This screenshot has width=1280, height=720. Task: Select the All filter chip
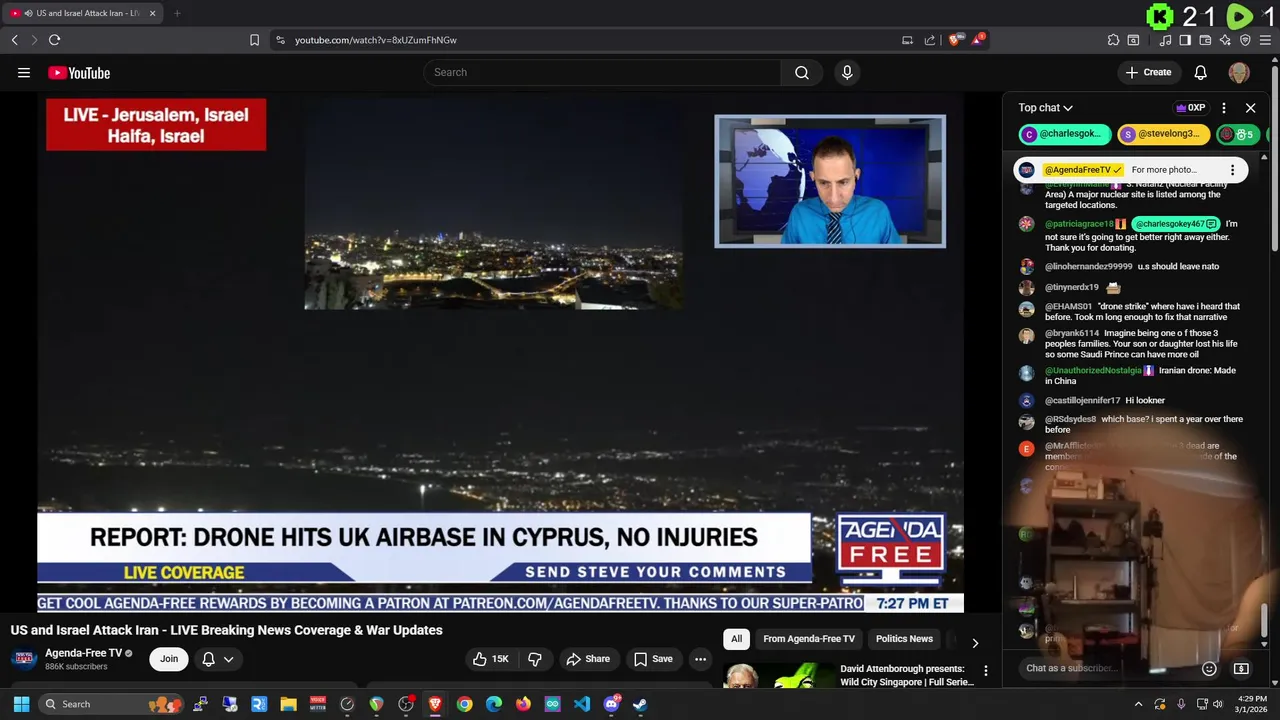pyautogui.click(x=736, y=639)
